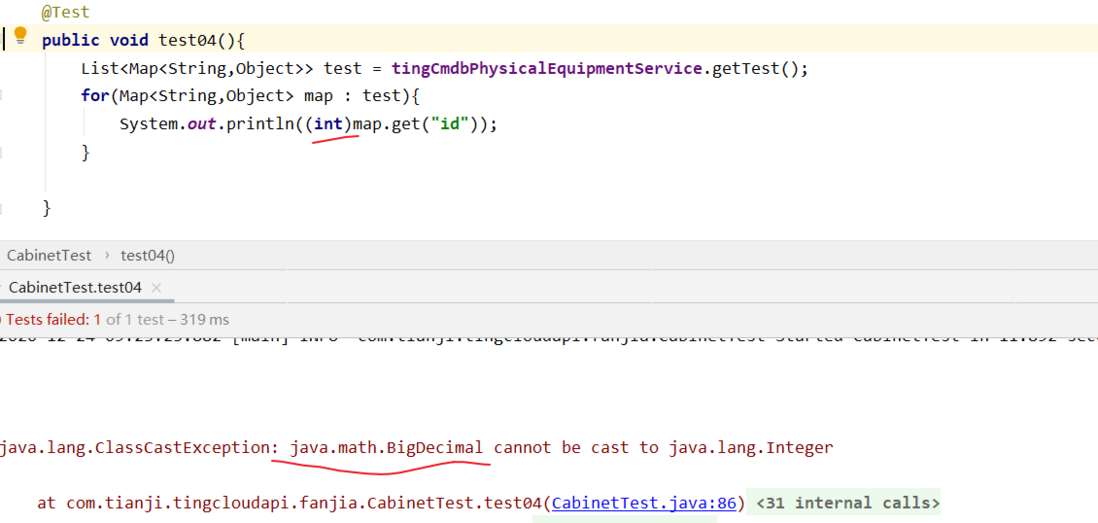Click the "id" string literal
Viewport: 1098px width, 523px height.
coord(448,124)
